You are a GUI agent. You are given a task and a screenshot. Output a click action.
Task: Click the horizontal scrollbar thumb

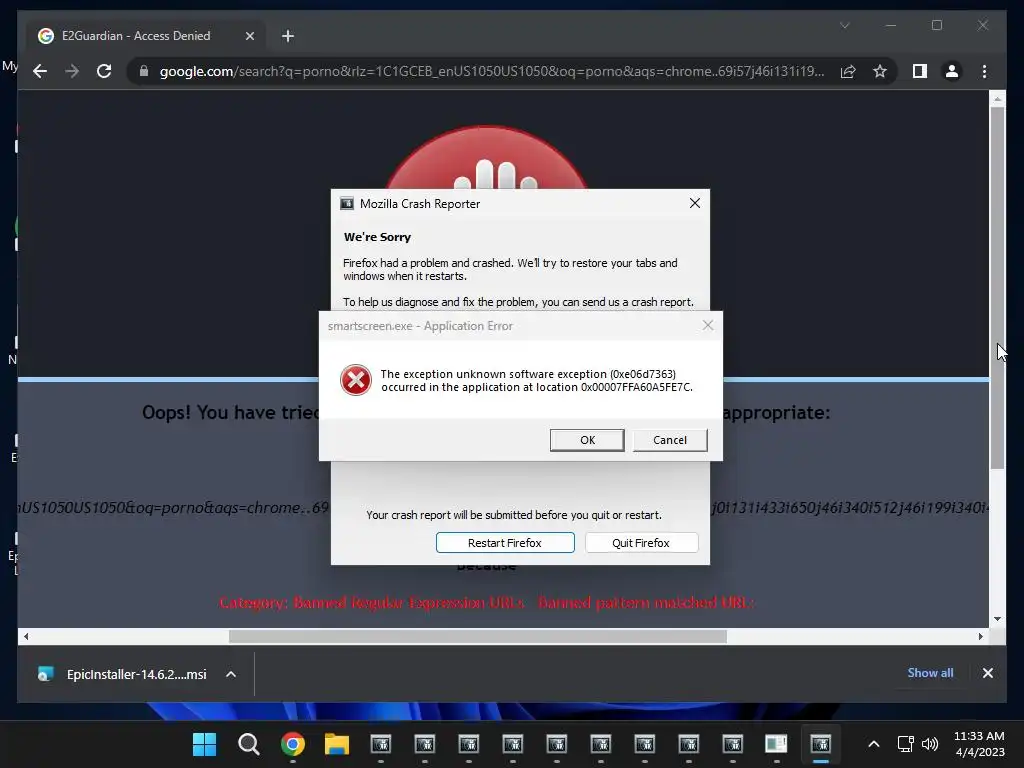pyautogui.click(x=477, y=636)
